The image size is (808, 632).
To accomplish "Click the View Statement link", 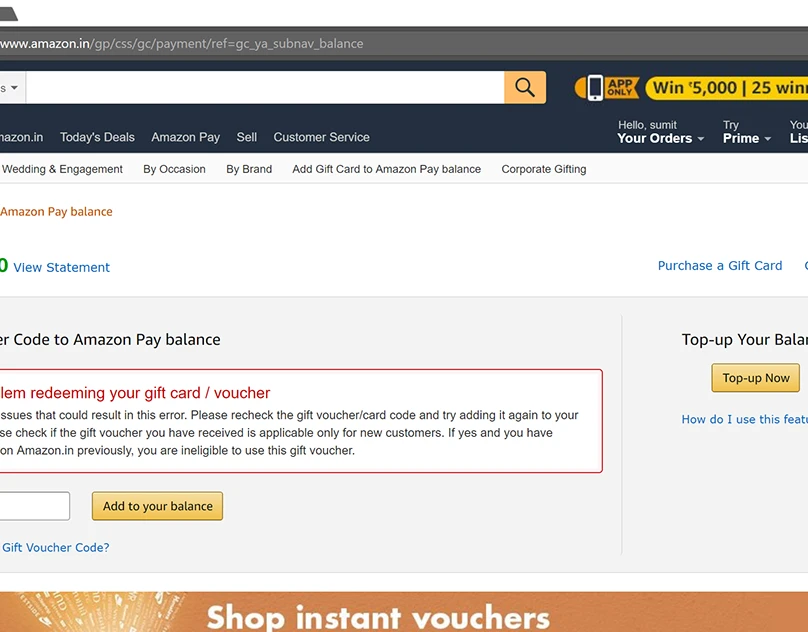I will [61, 268].
